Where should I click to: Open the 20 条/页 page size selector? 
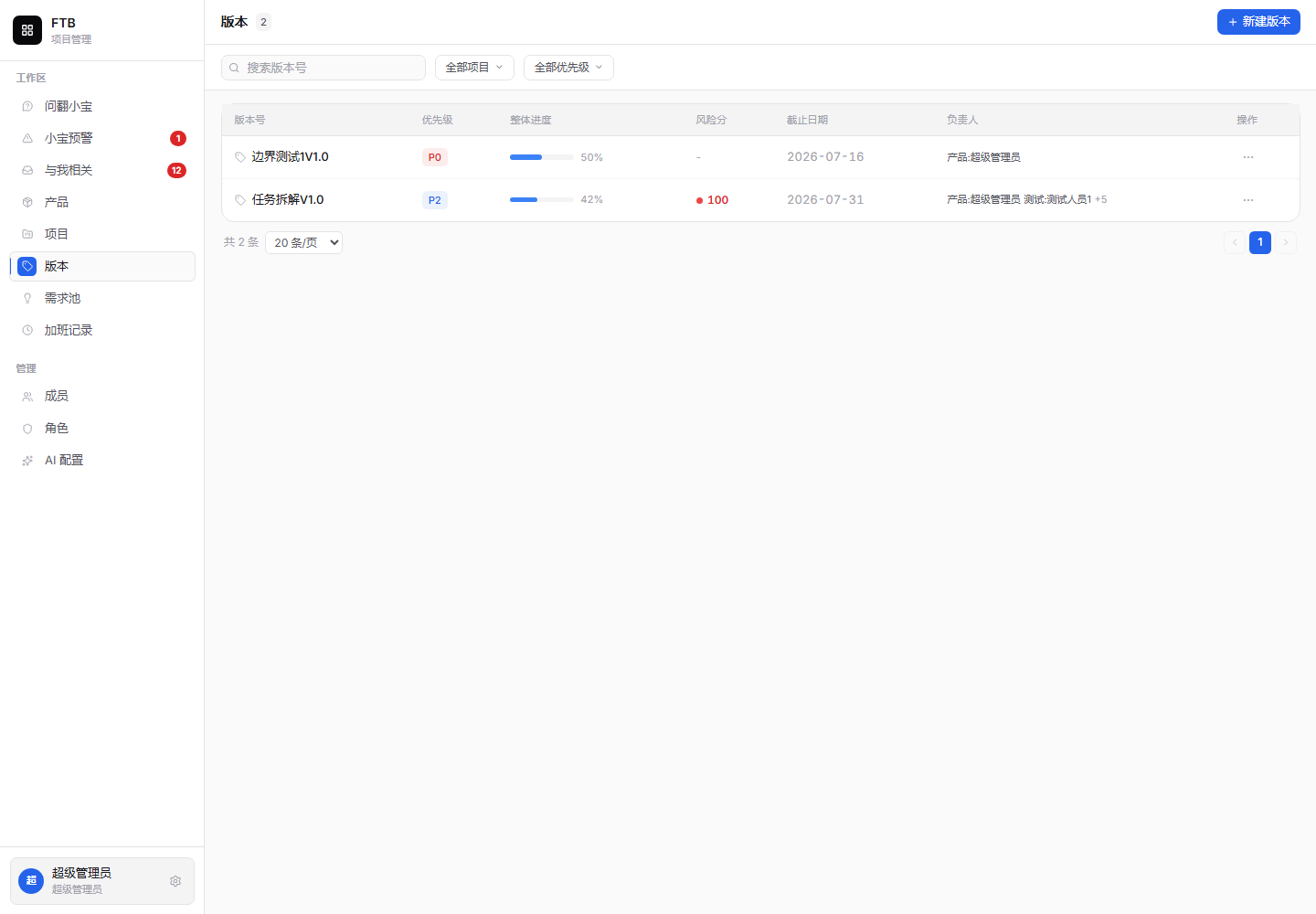click(303, 242)
